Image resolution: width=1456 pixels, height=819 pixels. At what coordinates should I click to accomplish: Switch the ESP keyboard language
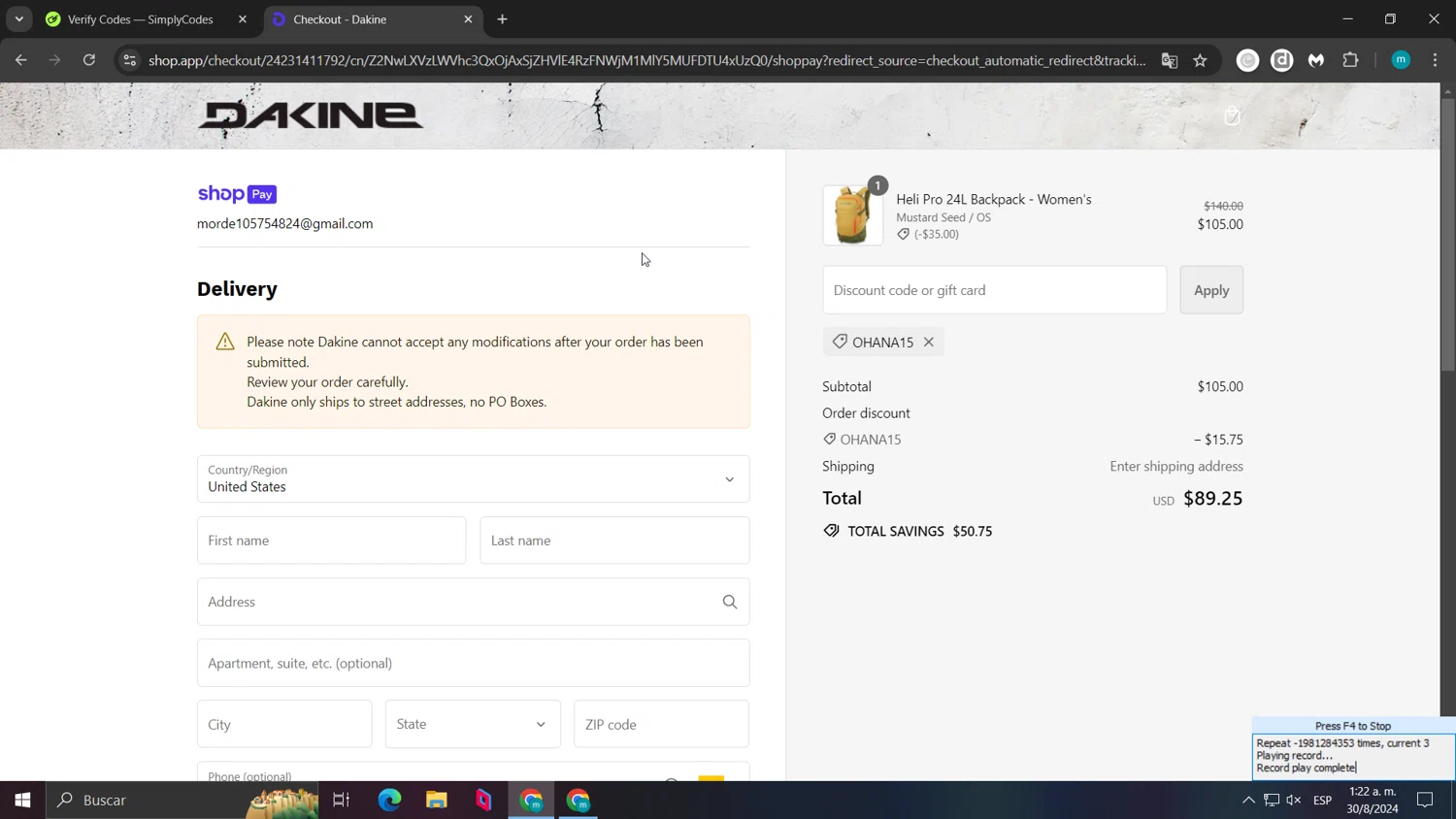tap(1322, 801)
